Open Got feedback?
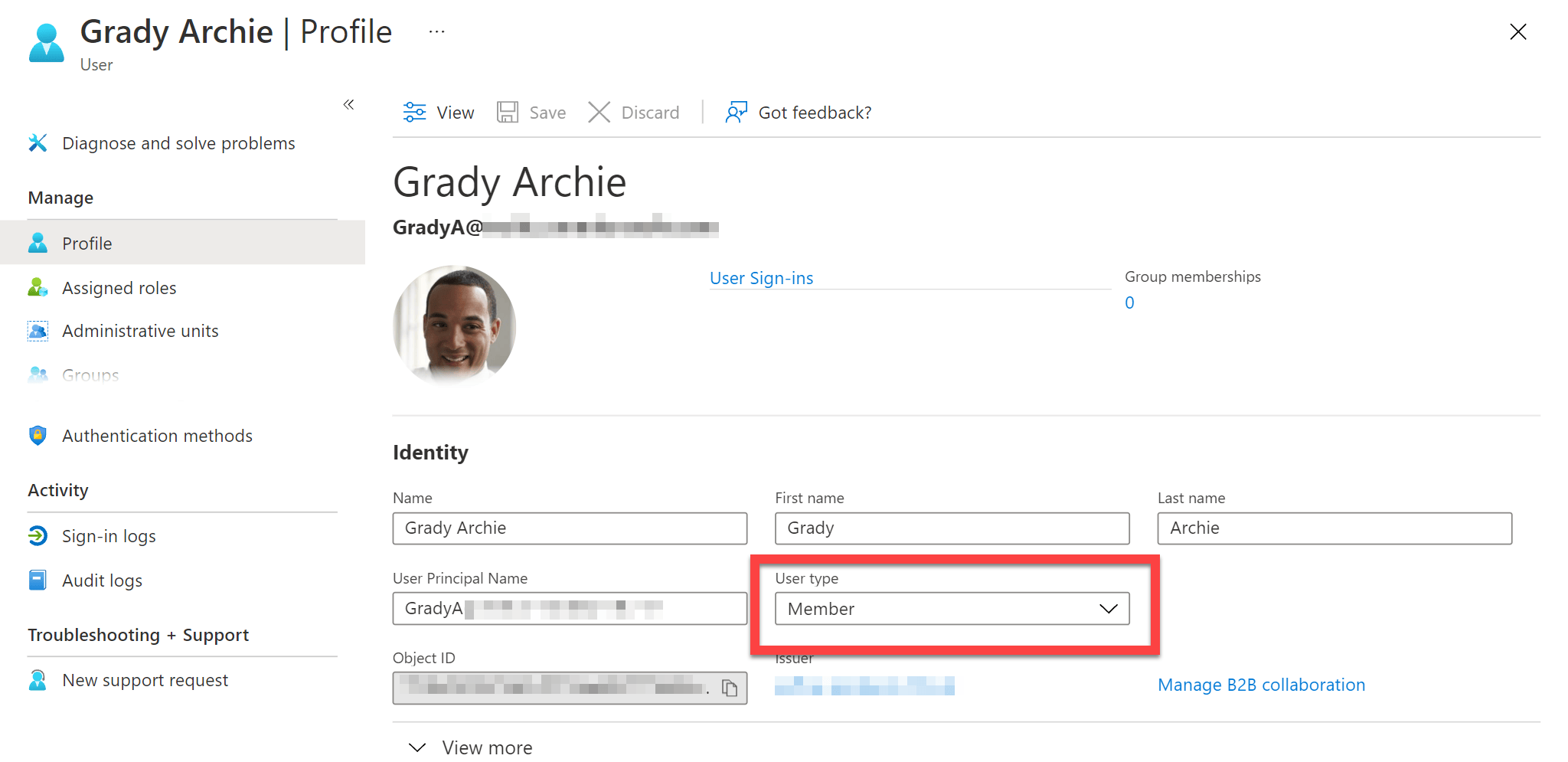The height and width of the screenshot is (762, 1568). point(799,113)
